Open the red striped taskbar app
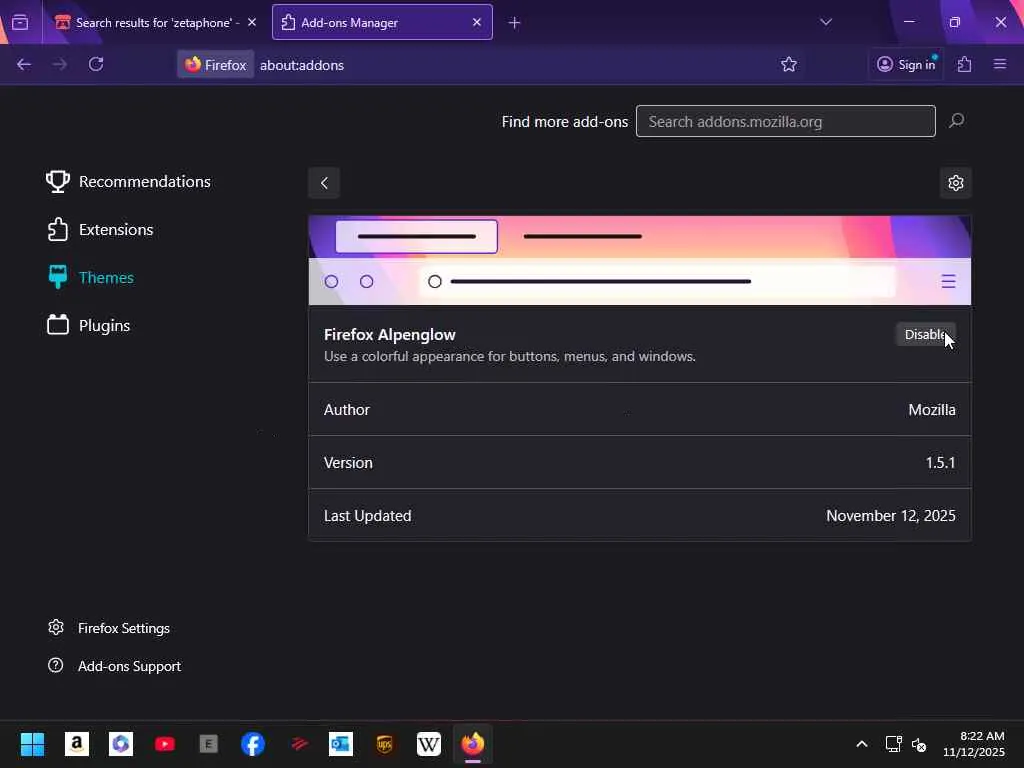The height and width of the screenshot is (768, 1024). pyautogui.click(x=300, y=744)
